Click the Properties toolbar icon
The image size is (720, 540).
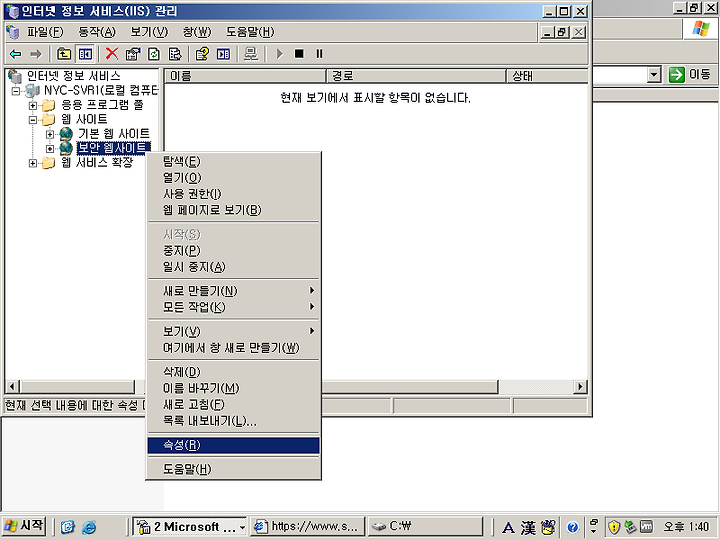point(133,54)
